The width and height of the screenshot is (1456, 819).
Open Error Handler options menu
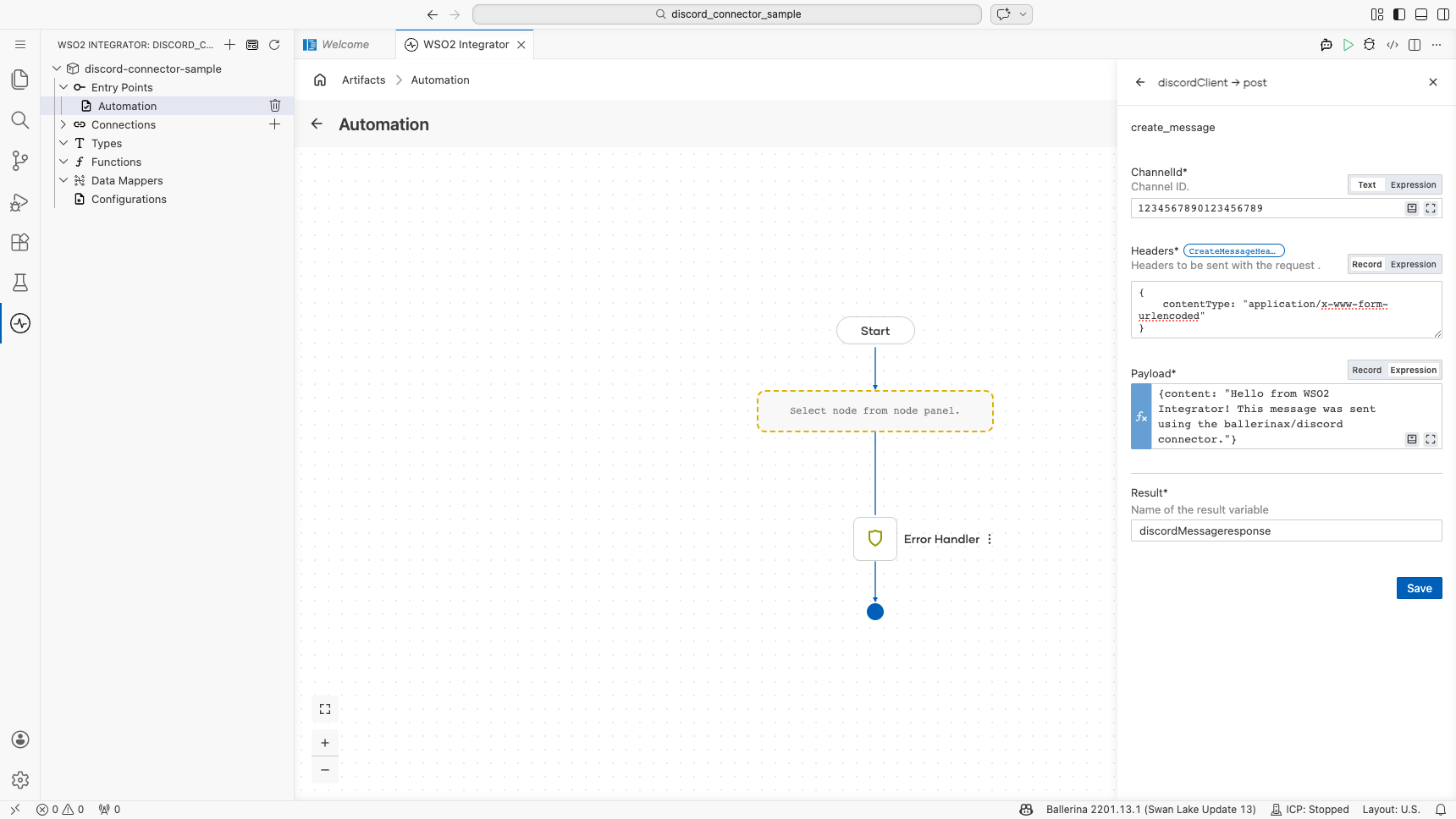(x=990, y=539)
